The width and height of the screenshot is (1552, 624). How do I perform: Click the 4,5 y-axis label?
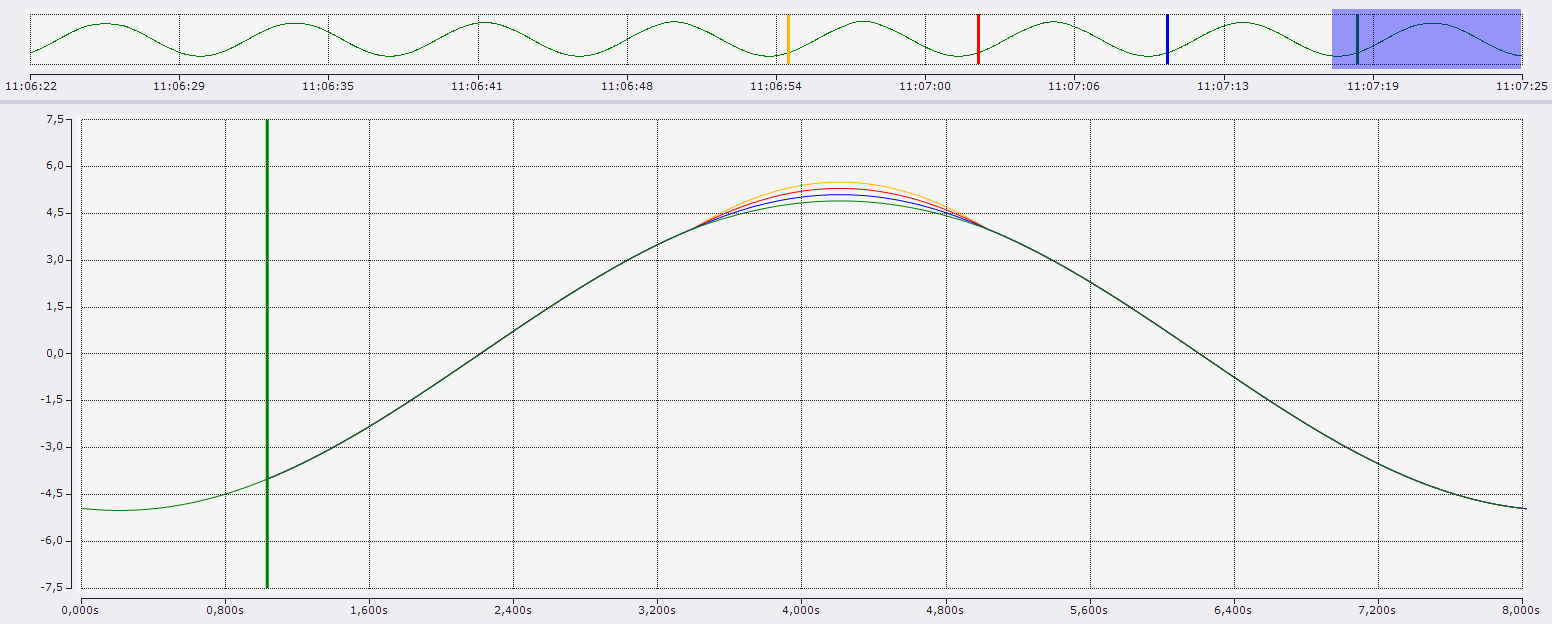point(56,213)
